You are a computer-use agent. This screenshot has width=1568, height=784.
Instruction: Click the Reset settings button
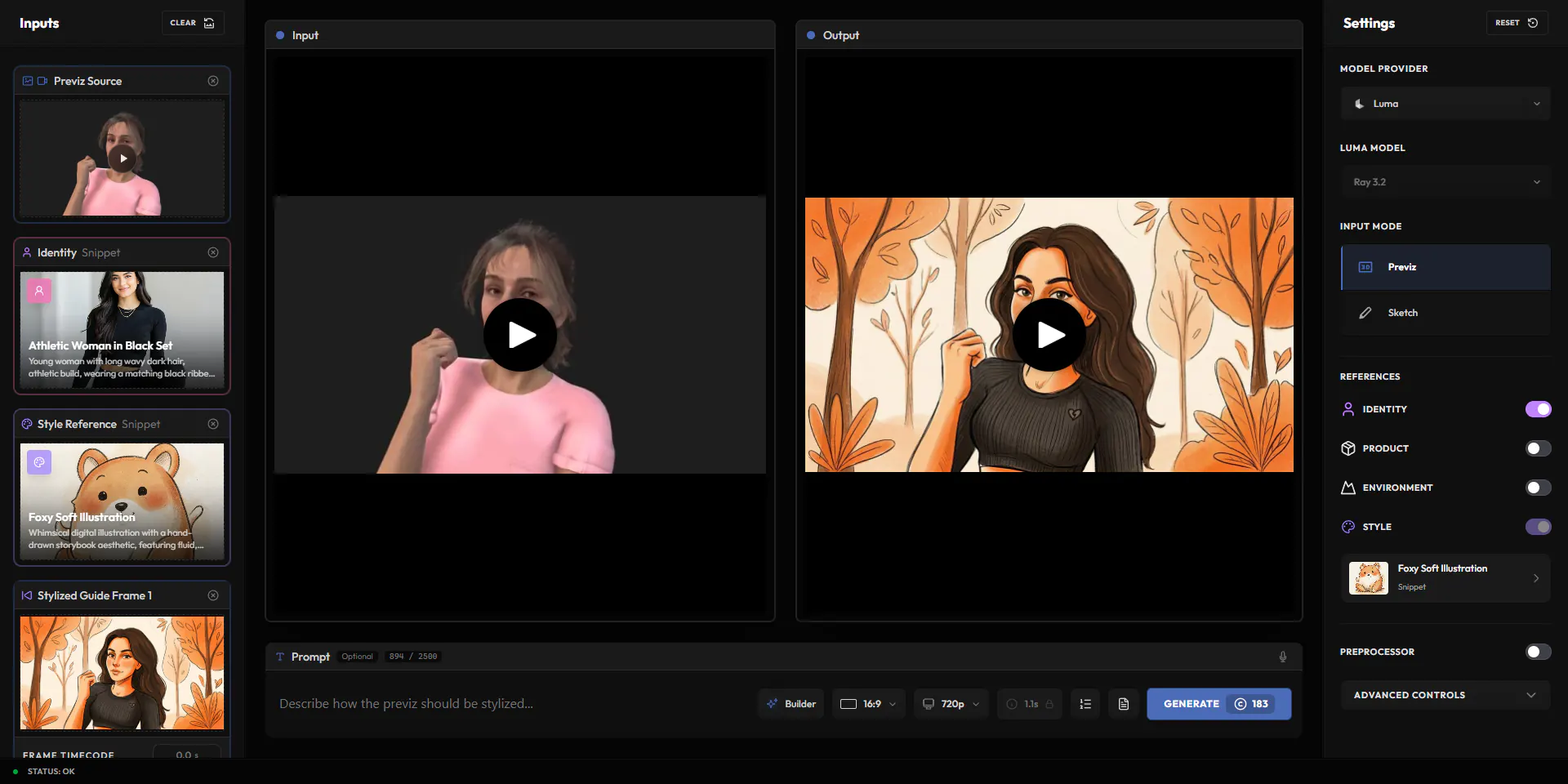pyautogui.click(x=1517, y=23)
